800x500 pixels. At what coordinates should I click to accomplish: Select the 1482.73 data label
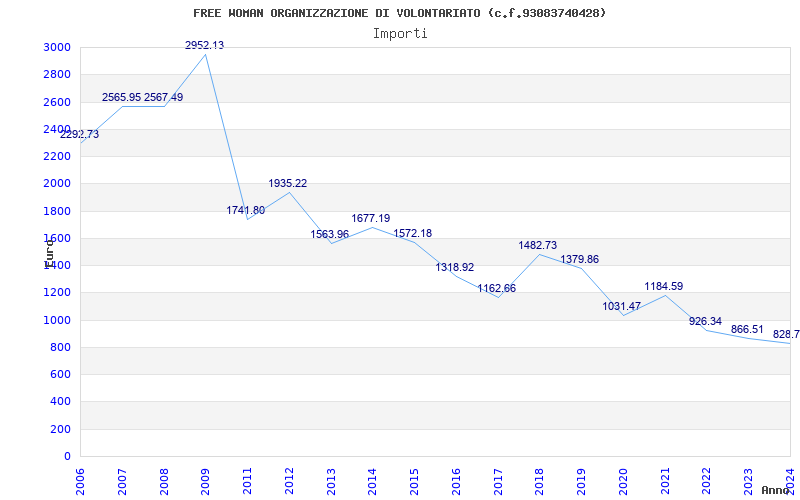[538, 245]
